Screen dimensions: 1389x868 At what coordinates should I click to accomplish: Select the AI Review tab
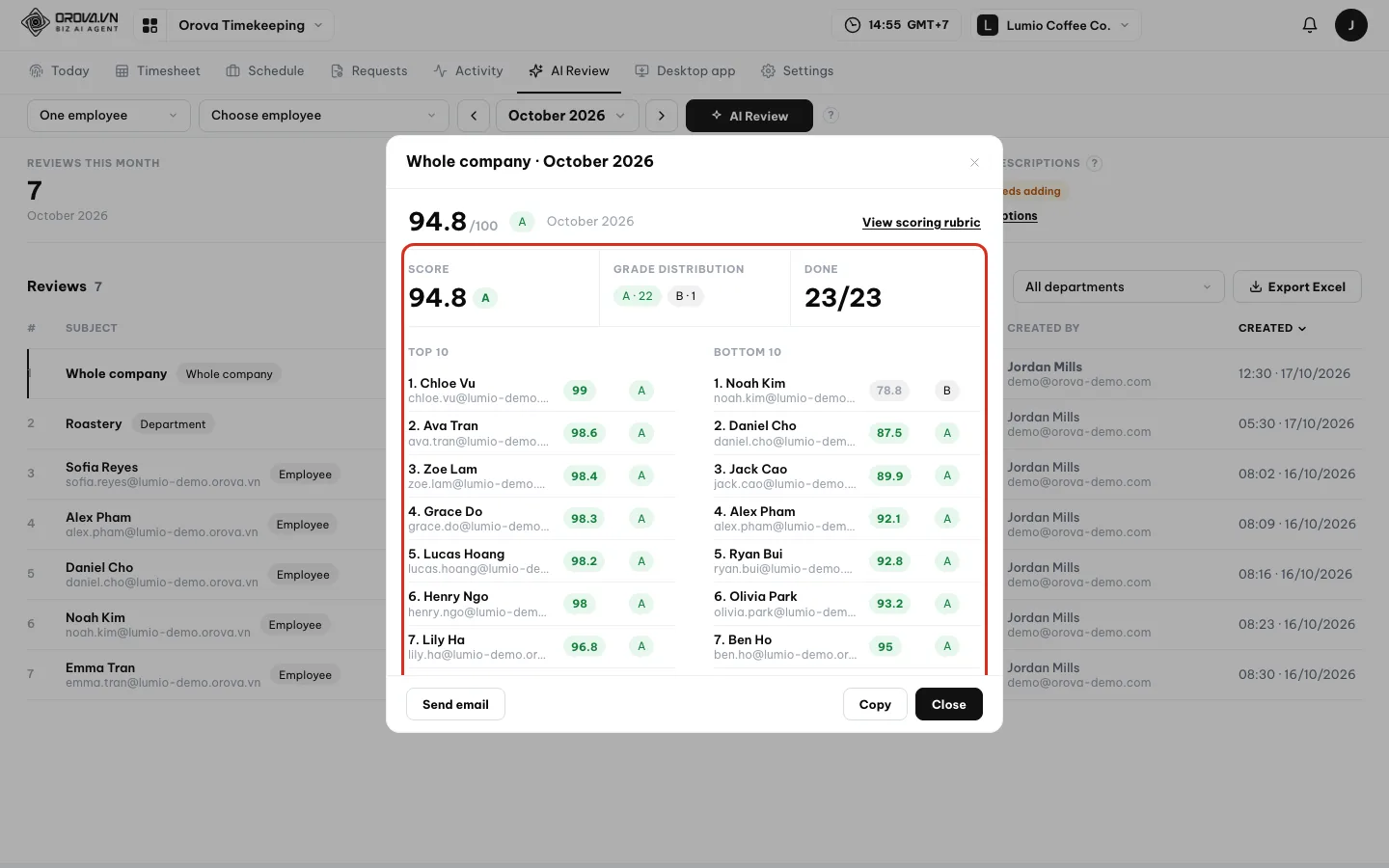569,71
